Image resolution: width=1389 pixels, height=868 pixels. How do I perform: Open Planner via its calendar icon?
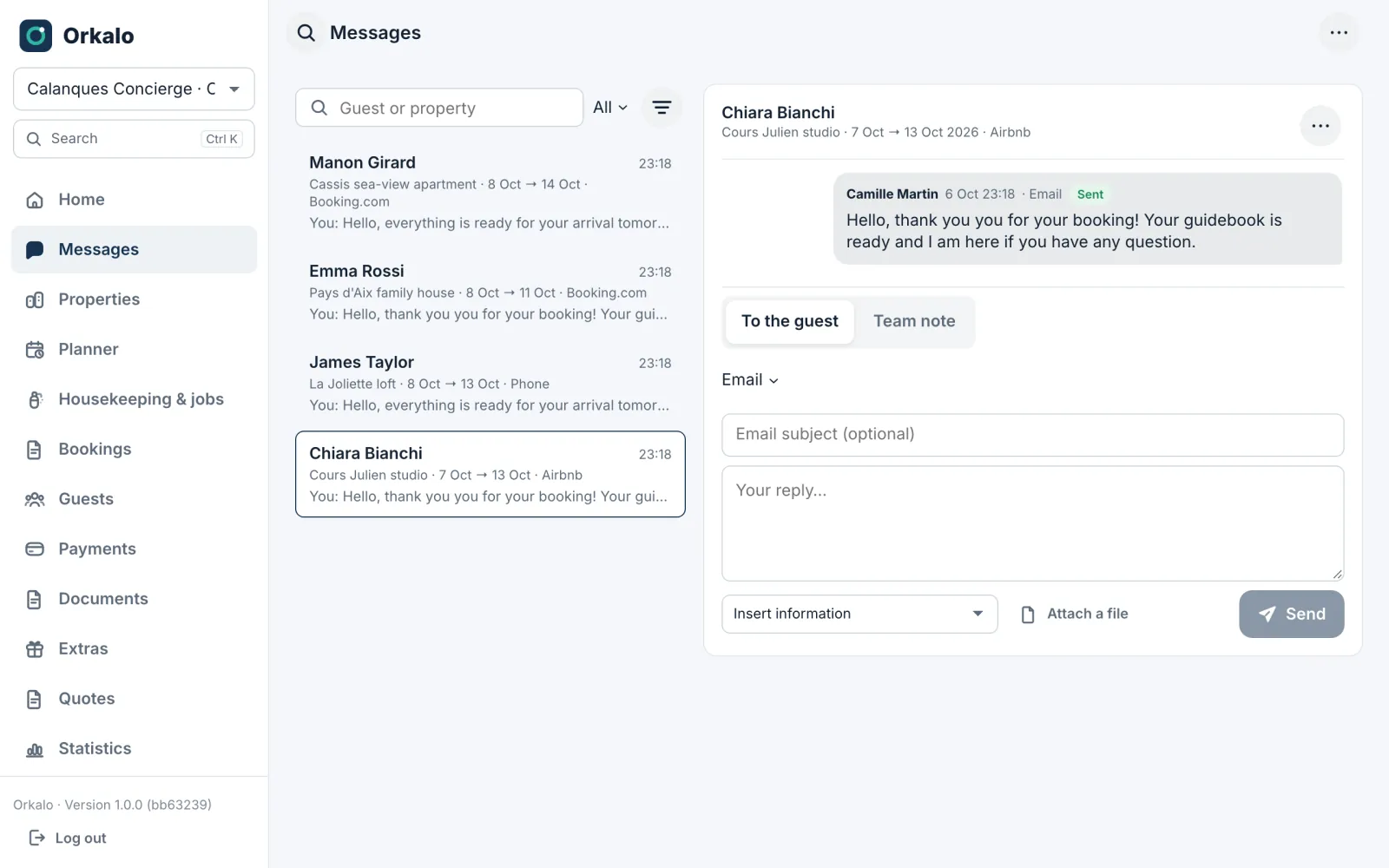click(35, 350)
